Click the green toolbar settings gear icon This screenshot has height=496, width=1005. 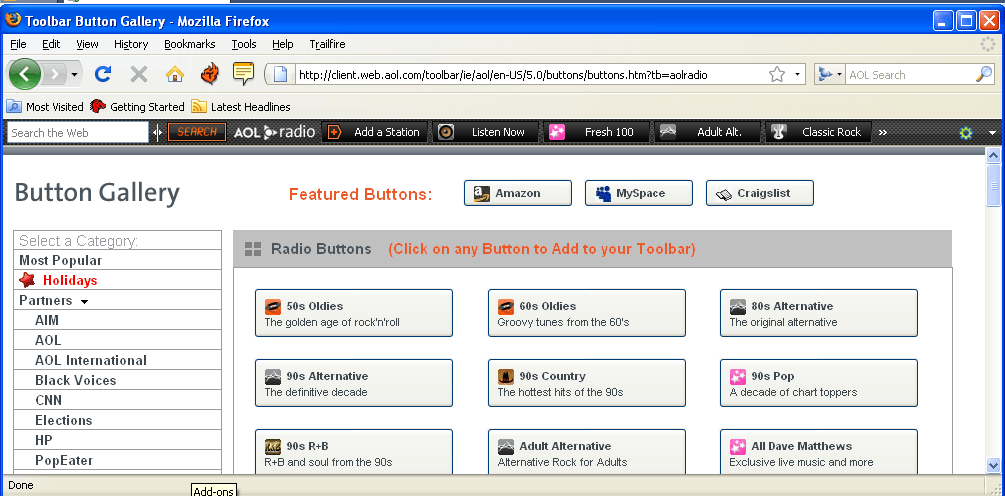965,133
